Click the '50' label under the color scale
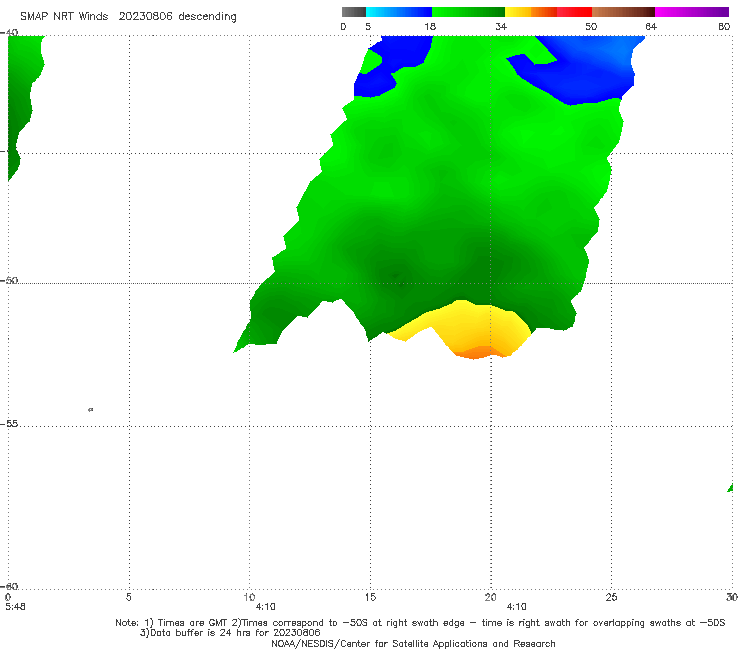 tap(591, 26)
